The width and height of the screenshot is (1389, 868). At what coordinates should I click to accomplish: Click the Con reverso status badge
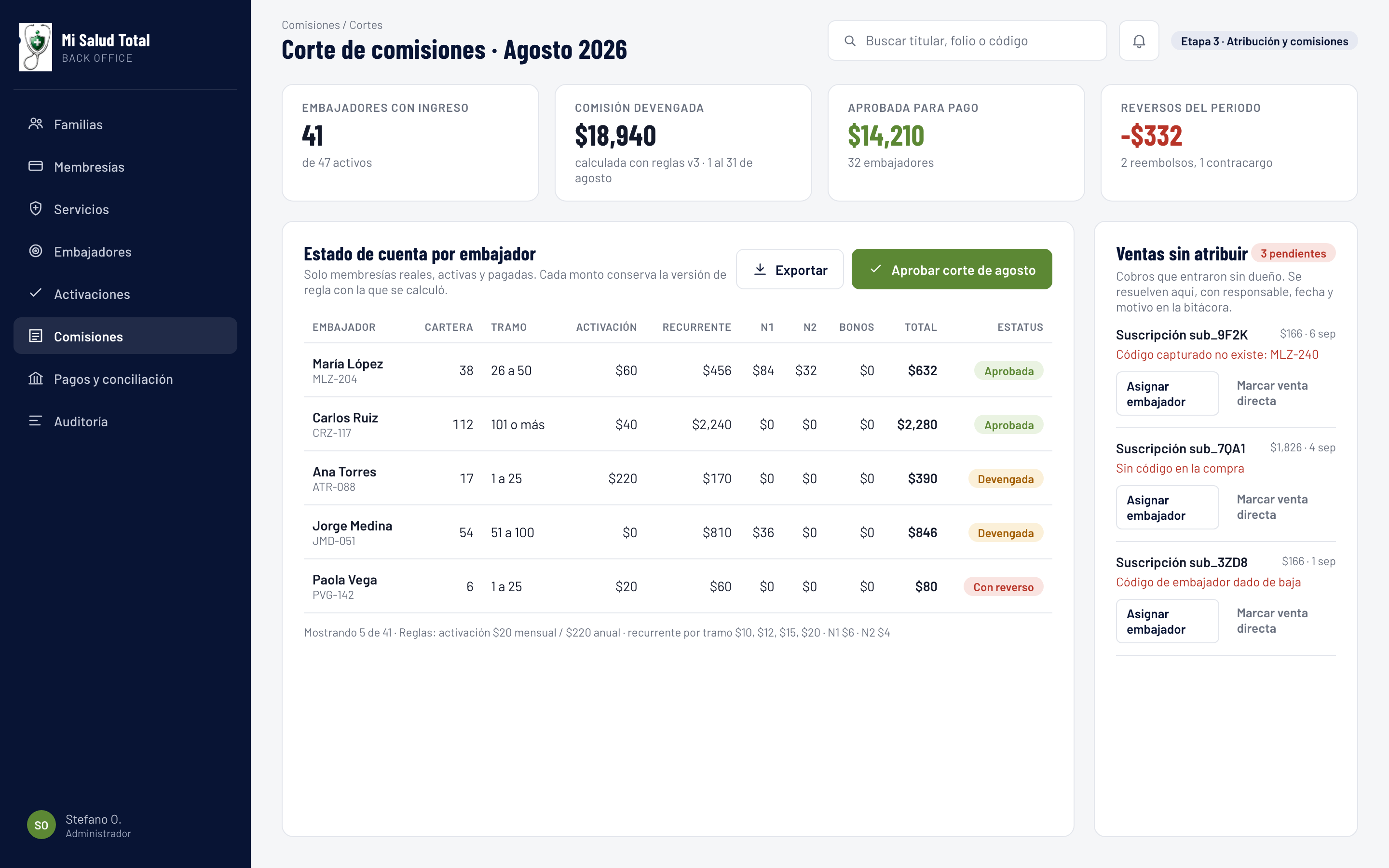[x=1003, y=587]
